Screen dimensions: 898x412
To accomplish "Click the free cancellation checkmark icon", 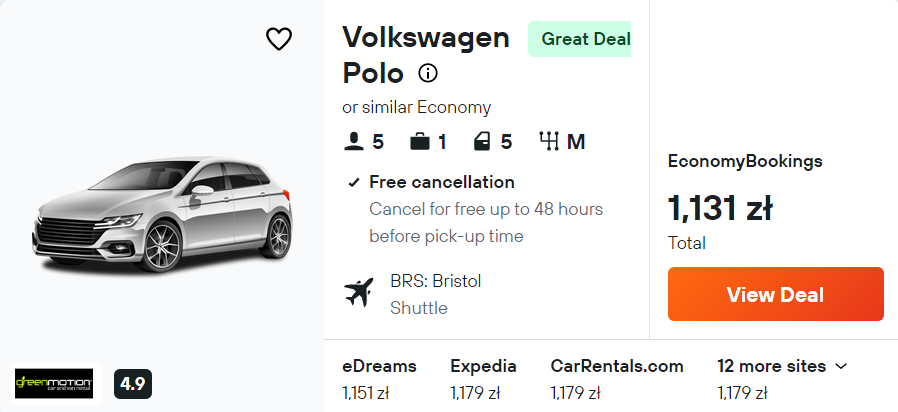I will pos(353,183).
